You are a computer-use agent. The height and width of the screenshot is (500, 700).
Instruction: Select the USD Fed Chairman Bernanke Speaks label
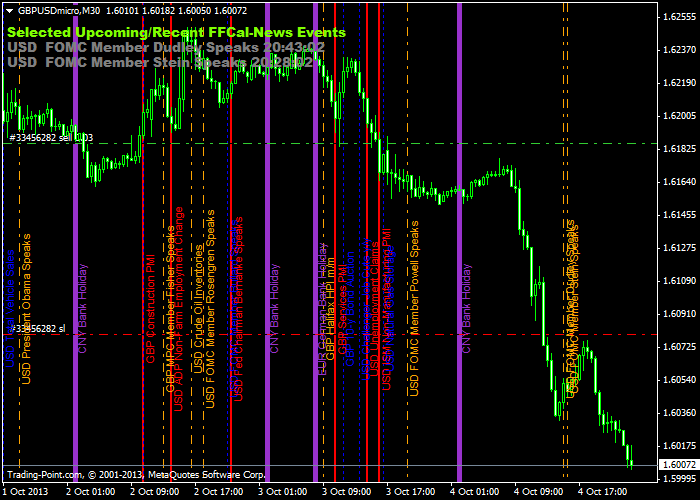(239, 309)
